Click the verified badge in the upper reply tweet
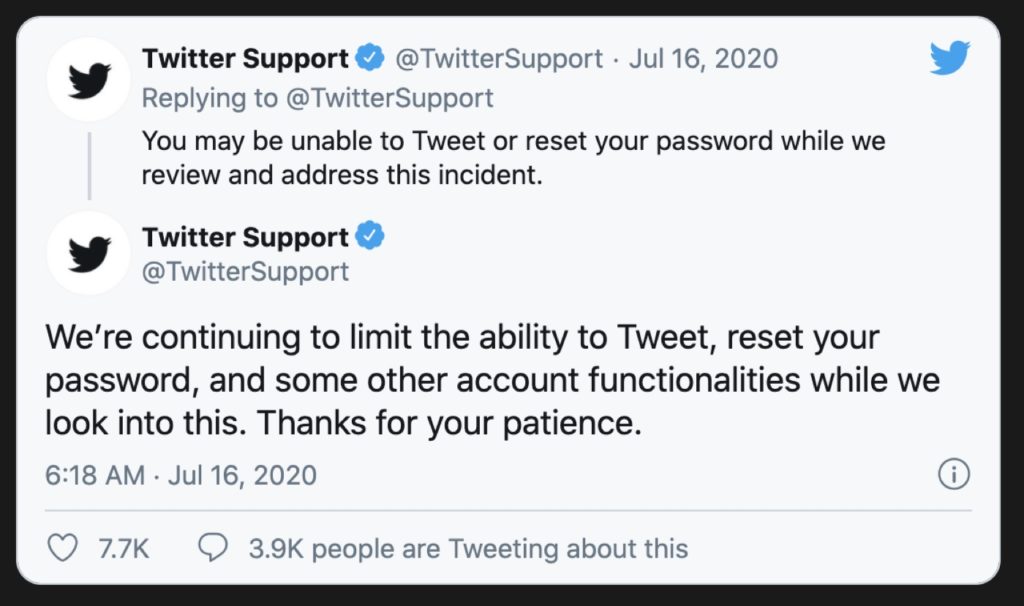Screen dimensions: 1024x606 tap(370, 58)
